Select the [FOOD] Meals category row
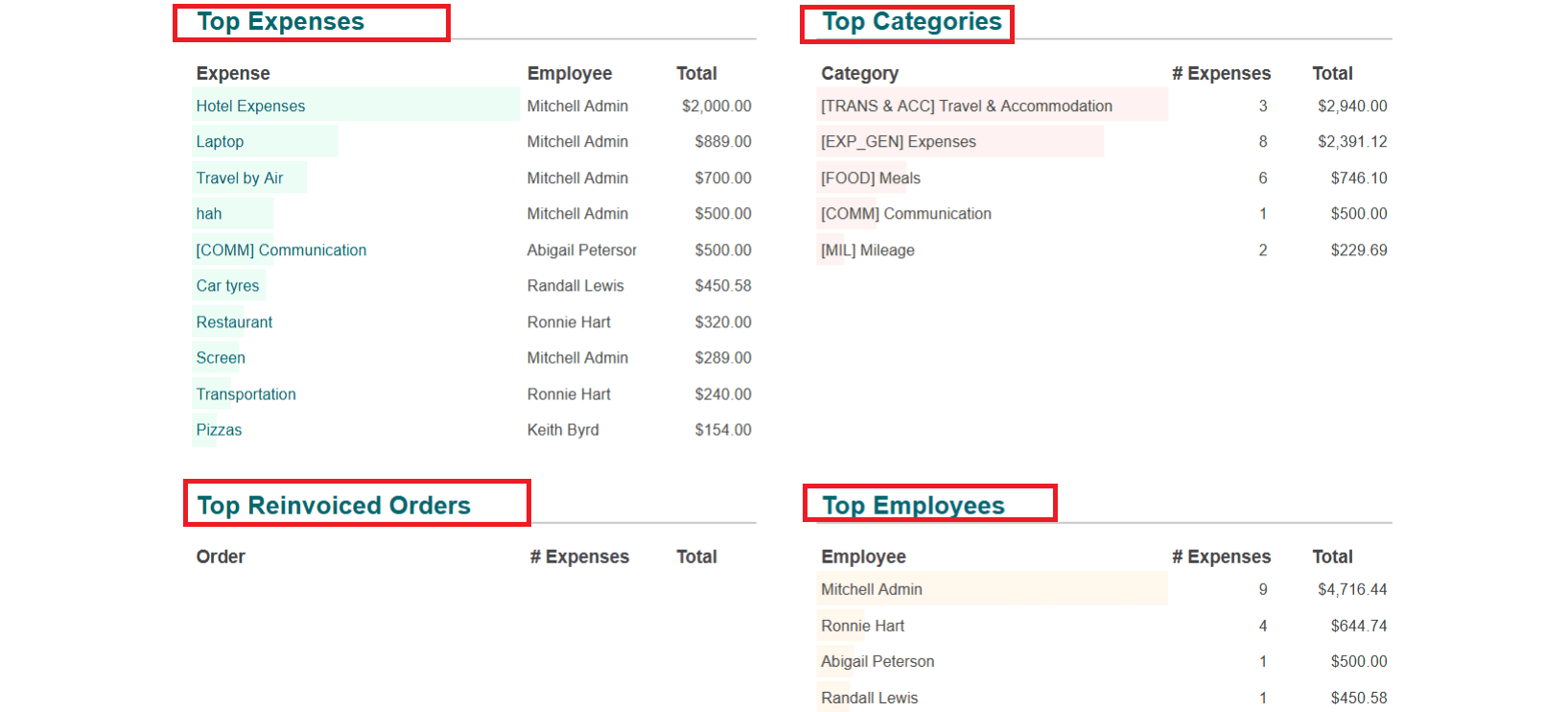This screenshot has height=712, width=1568. click(x=871, y=178)
